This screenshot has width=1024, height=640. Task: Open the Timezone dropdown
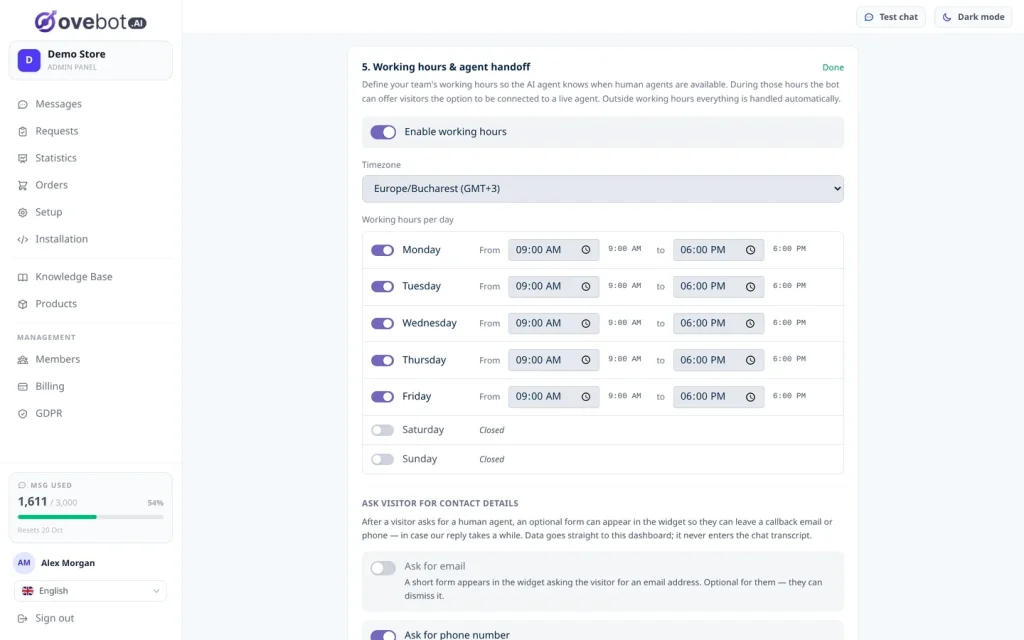coord(602,189)
